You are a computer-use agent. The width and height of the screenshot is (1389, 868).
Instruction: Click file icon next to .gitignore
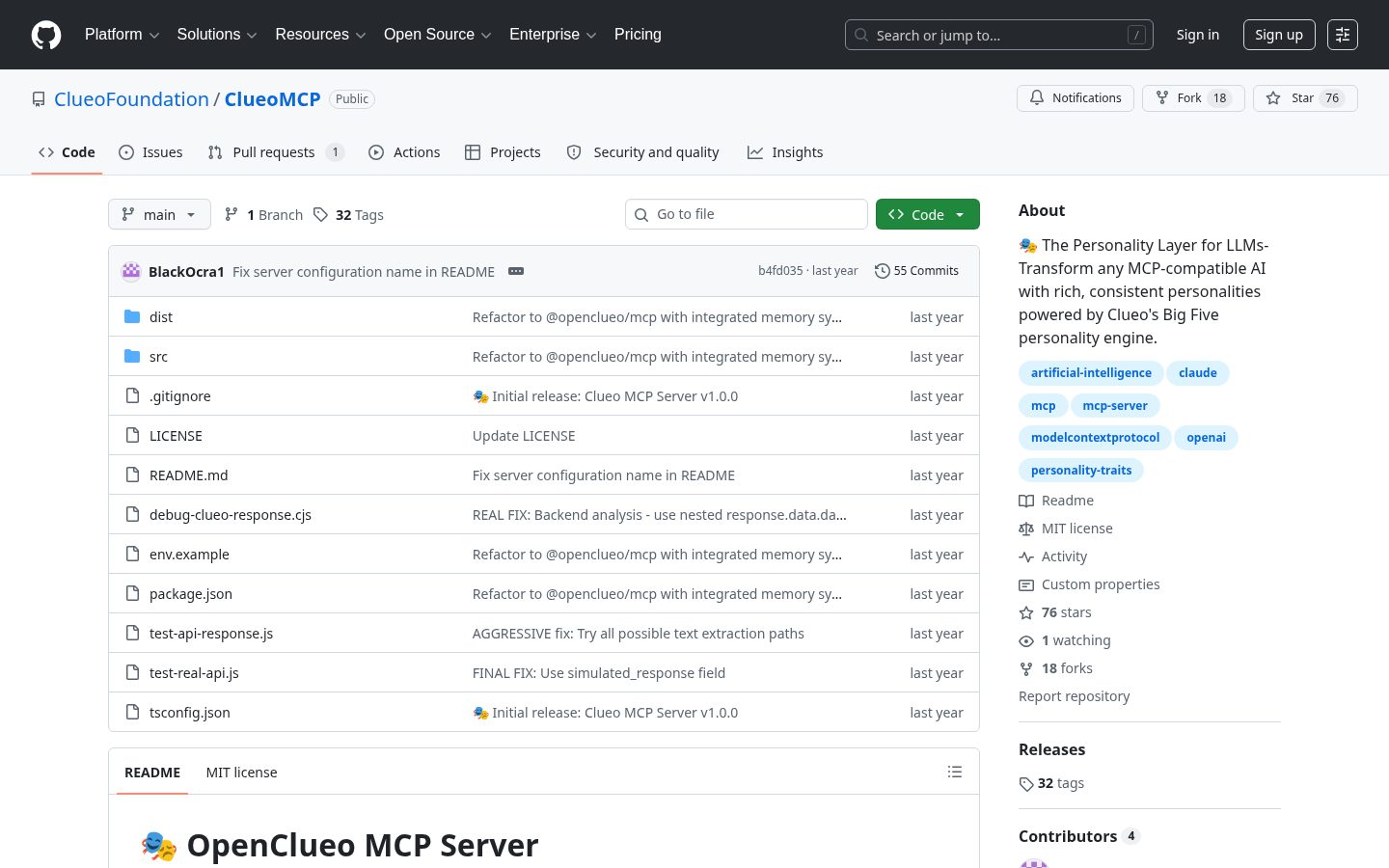pos(132,396)
